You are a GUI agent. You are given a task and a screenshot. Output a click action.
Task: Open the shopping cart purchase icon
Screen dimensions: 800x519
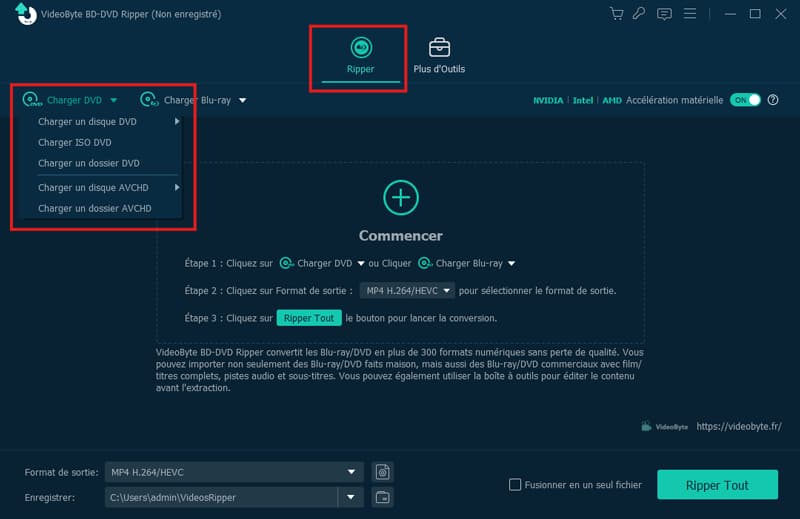tap(616, 14)
